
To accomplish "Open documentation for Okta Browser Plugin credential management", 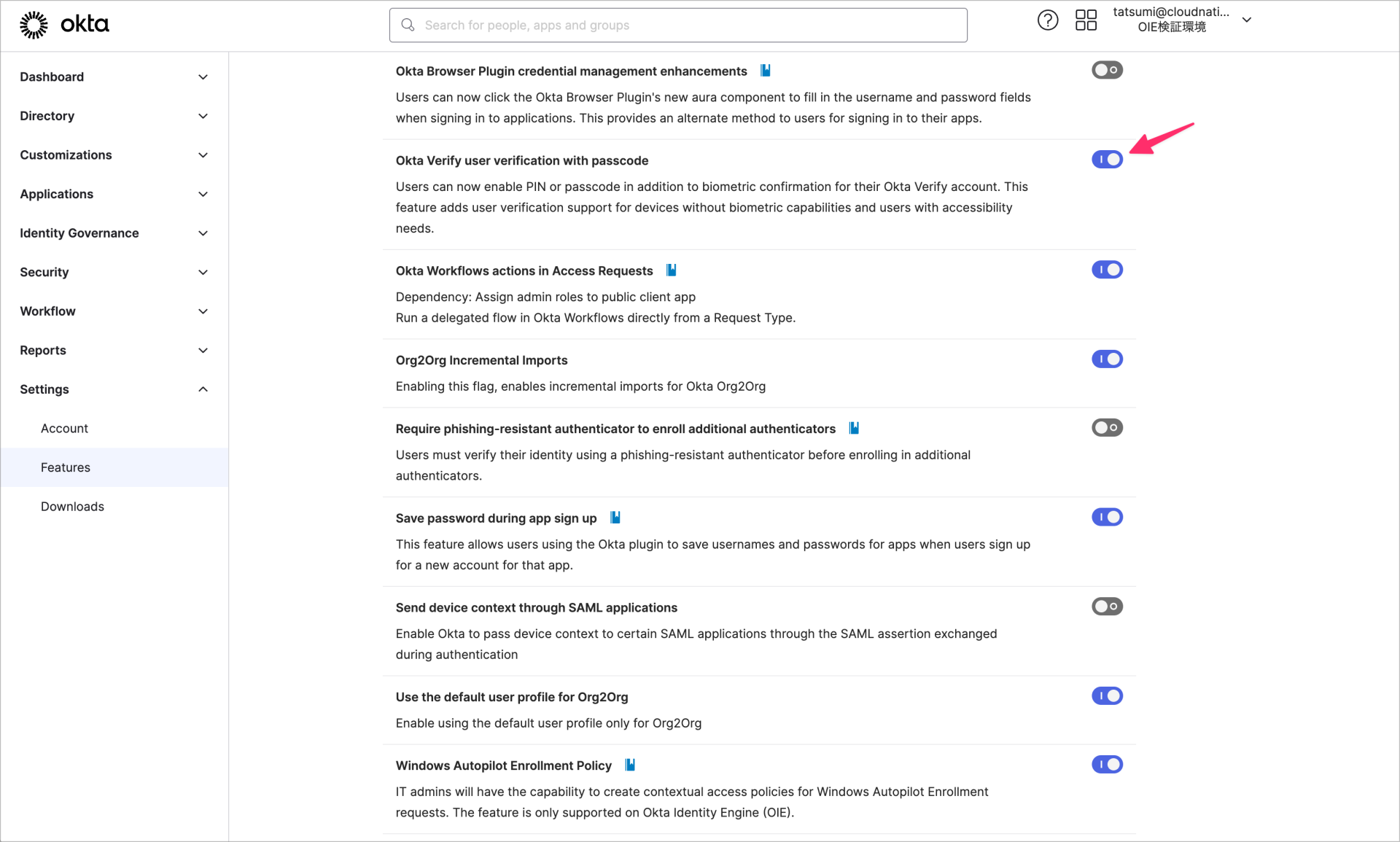I will (x=765, y=70).
